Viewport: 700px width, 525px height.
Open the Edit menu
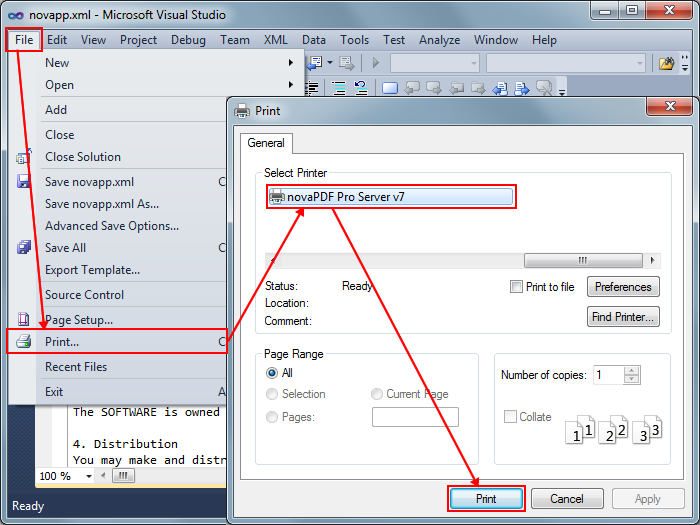coord(57,40)
